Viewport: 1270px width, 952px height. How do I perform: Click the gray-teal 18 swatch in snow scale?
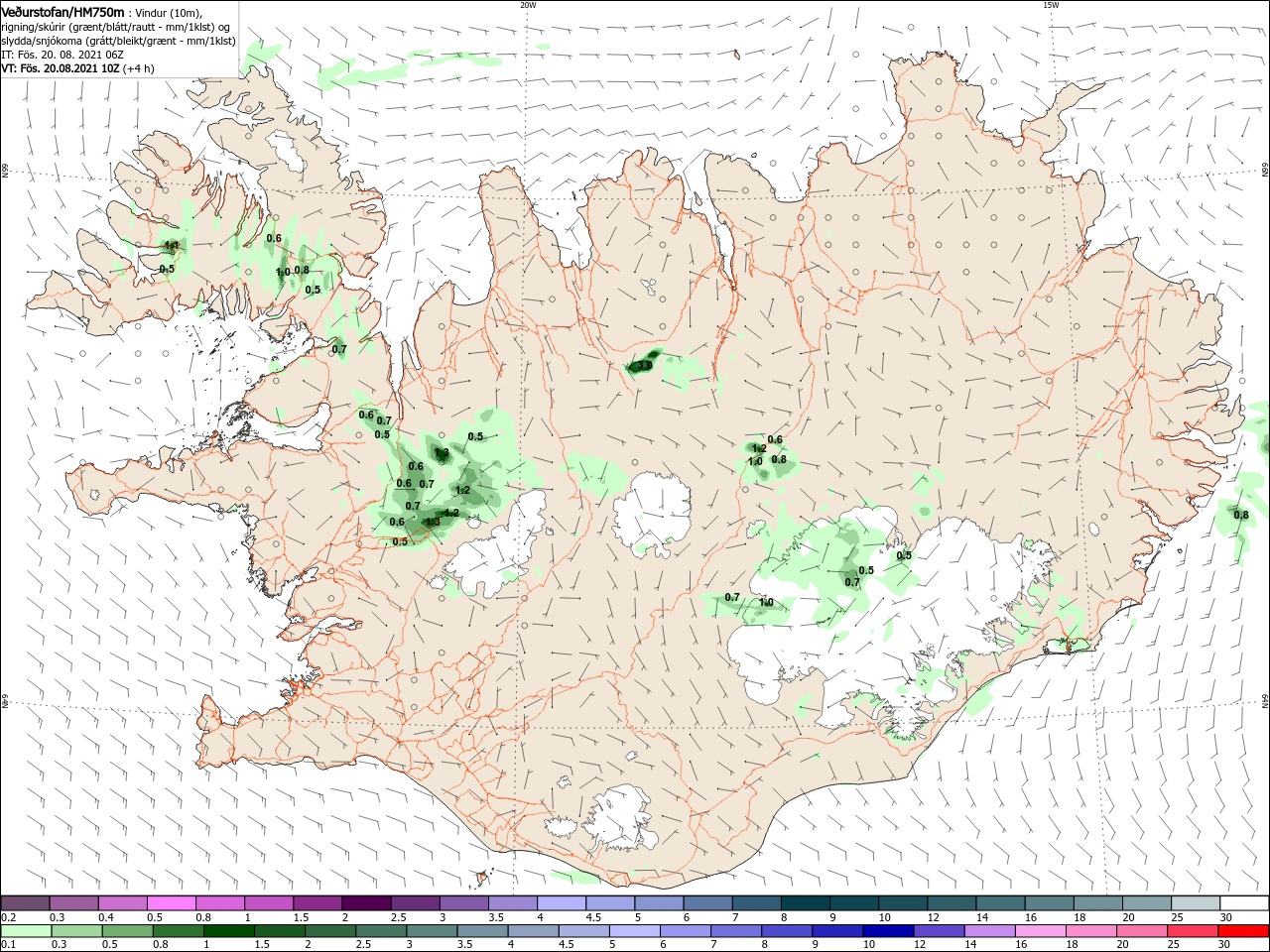pyautogui.click(x=1097, y=903)
